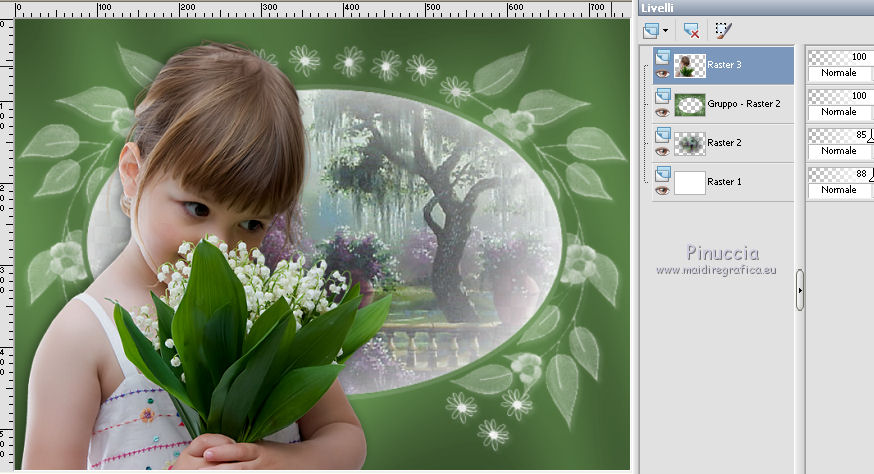Open the New Layer dropdown arrow
This screenshot has width=874, height=474.
(665, 31)
